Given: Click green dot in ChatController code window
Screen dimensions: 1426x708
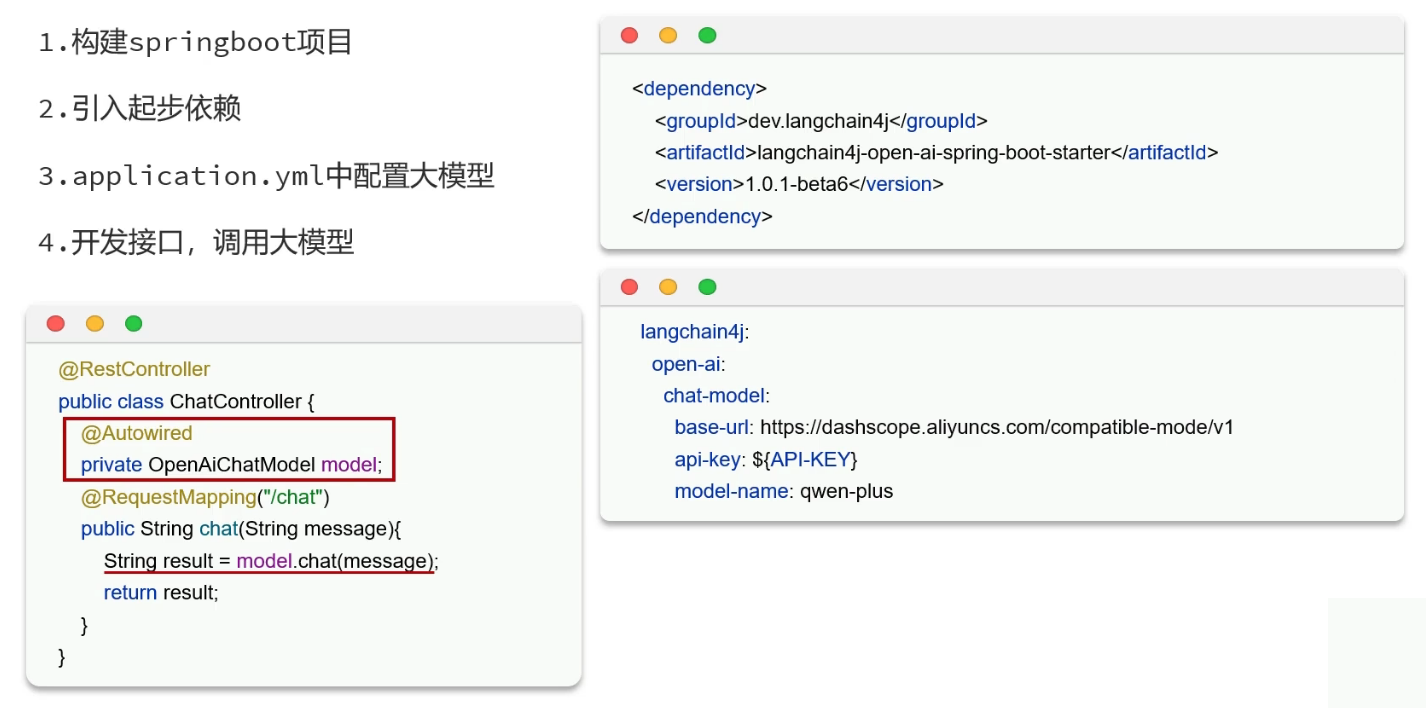Looking at the screenshot, I should [134, 324].
